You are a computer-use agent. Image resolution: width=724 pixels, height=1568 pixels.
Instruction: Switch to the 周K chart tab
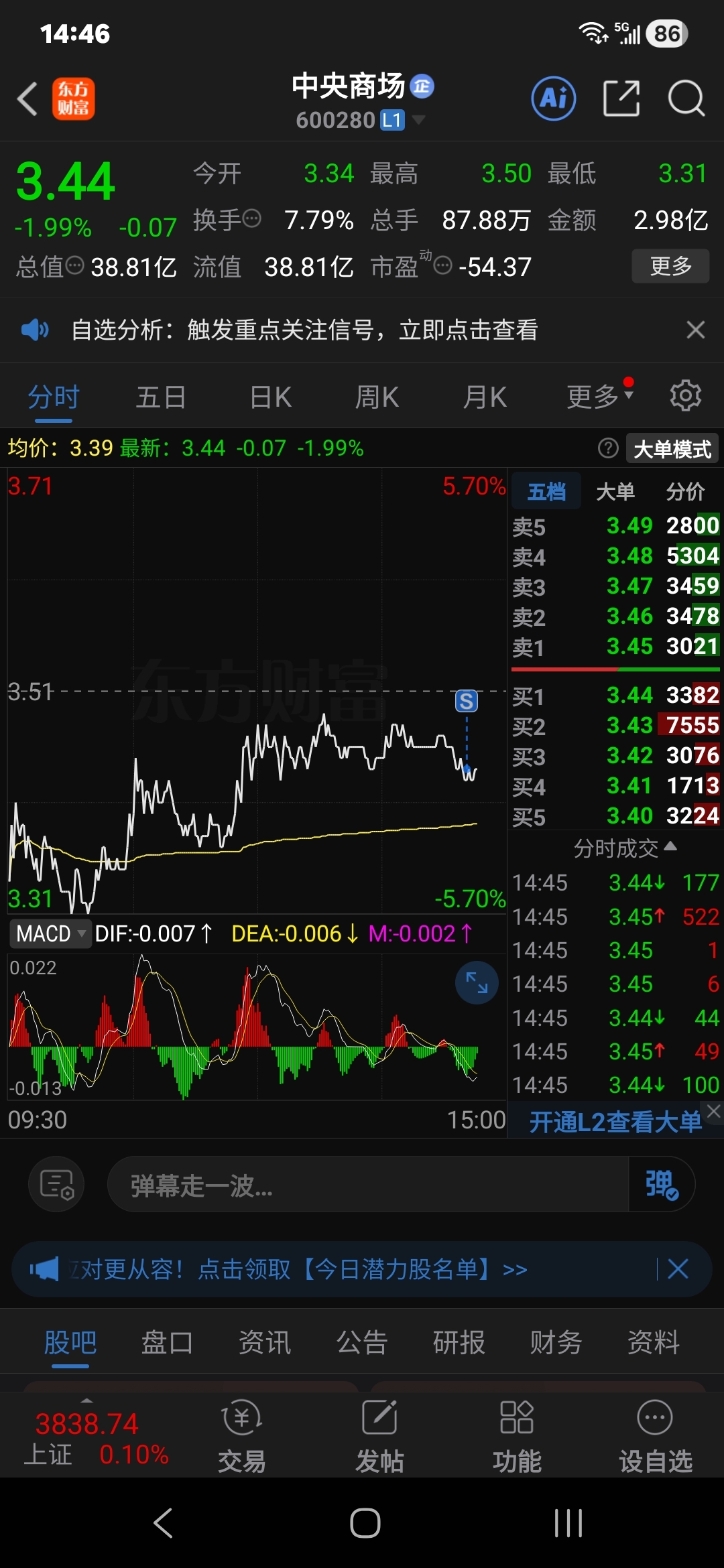point(377,397)
